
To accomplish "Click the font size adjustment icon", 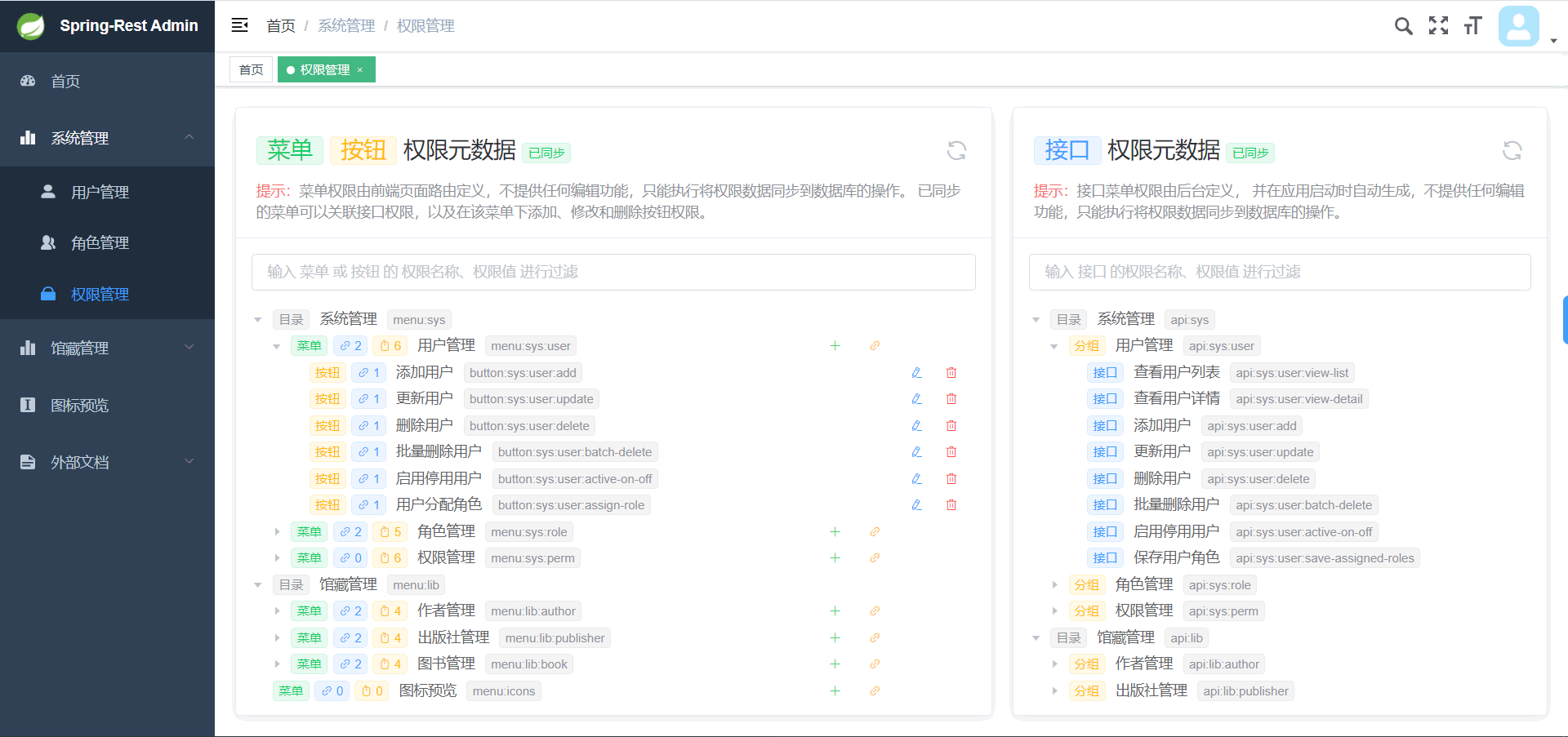I will (x=1473, y=25).
